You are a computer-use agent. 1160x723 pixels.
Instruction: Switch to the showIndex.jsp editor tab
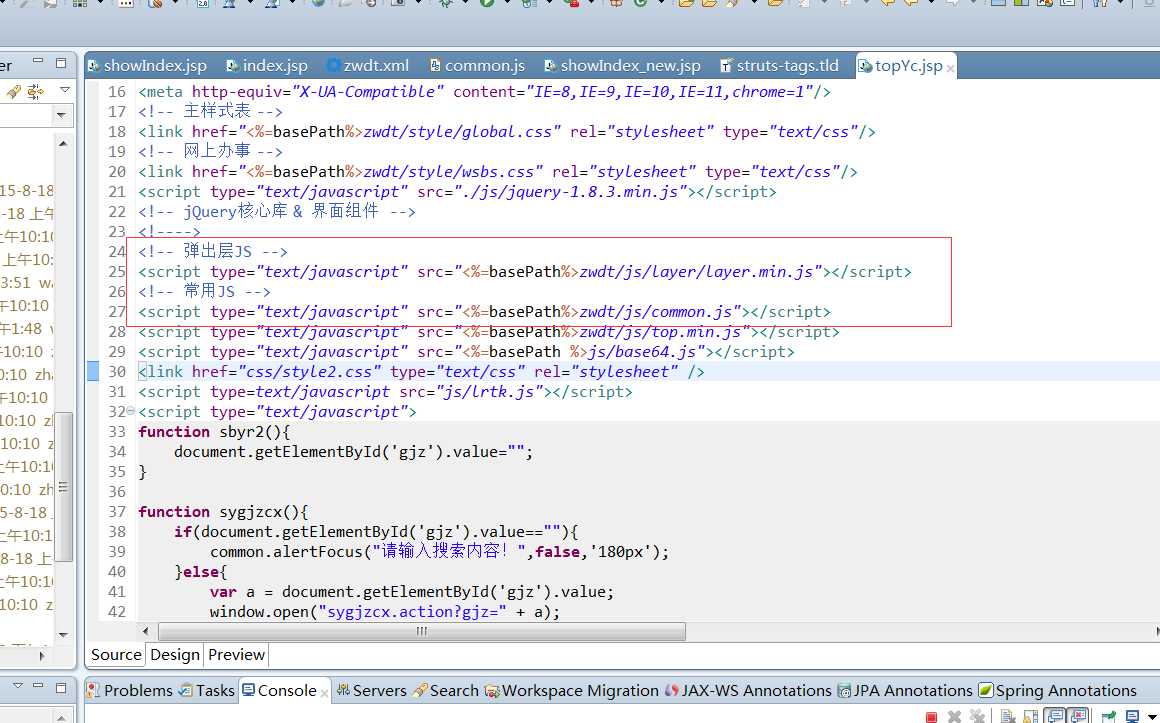[147, 66]
